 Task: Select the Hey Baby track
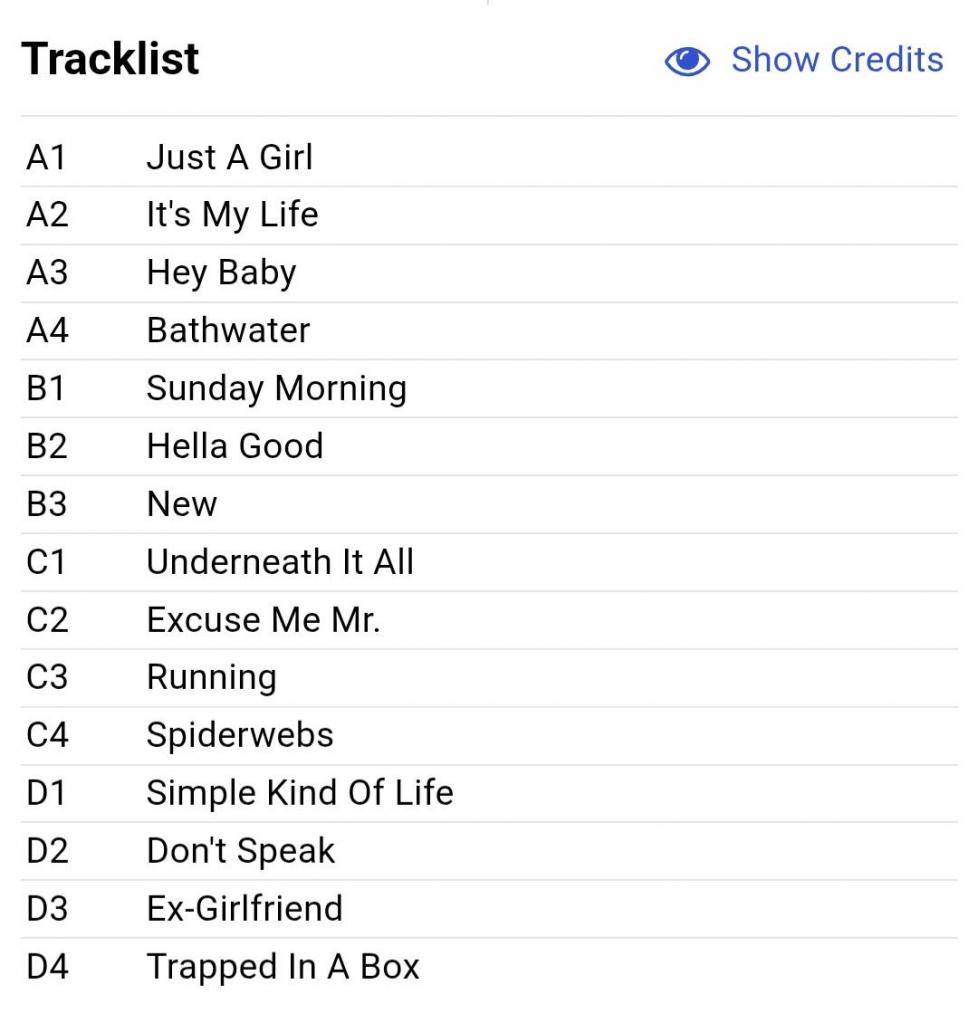pos(221,273)
